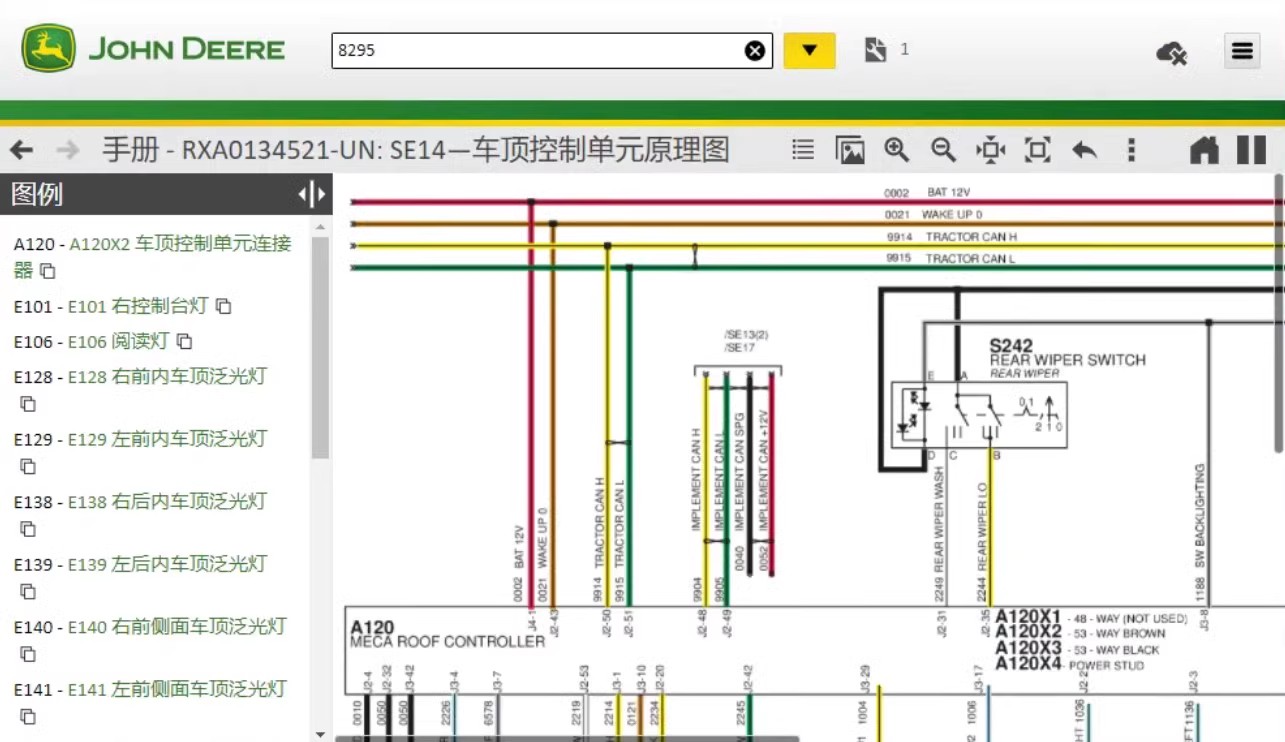Open the E138 右后内车顶泛光灯 link
This screenshot has width=1285, height=742.
[167, 502]
